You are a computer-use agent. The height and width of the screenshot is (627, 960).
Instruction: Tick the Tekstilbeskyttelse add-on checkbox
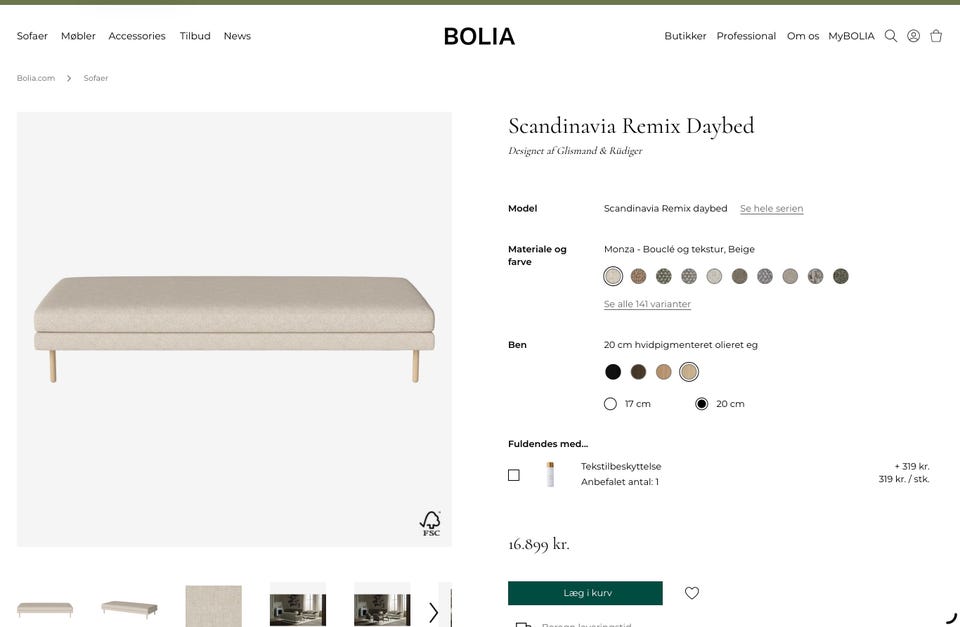pyautogui.click(x=514, y=475)
